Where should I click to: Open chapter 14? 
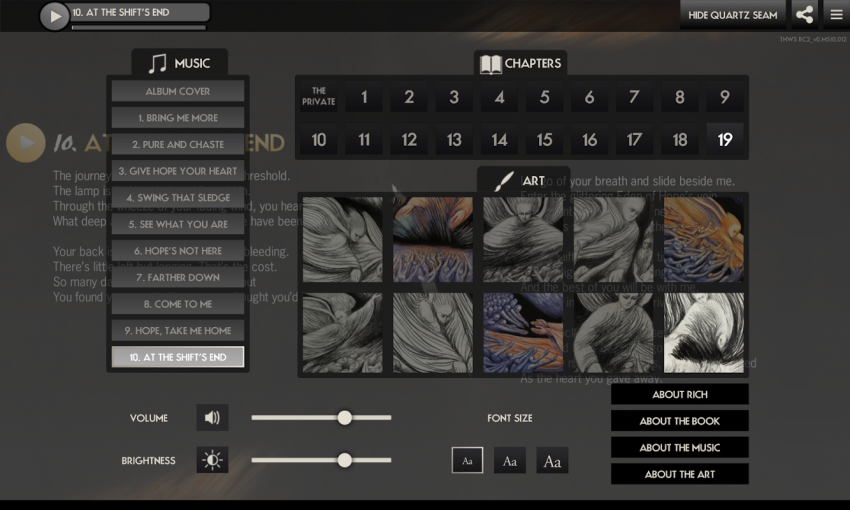point(499,139)
